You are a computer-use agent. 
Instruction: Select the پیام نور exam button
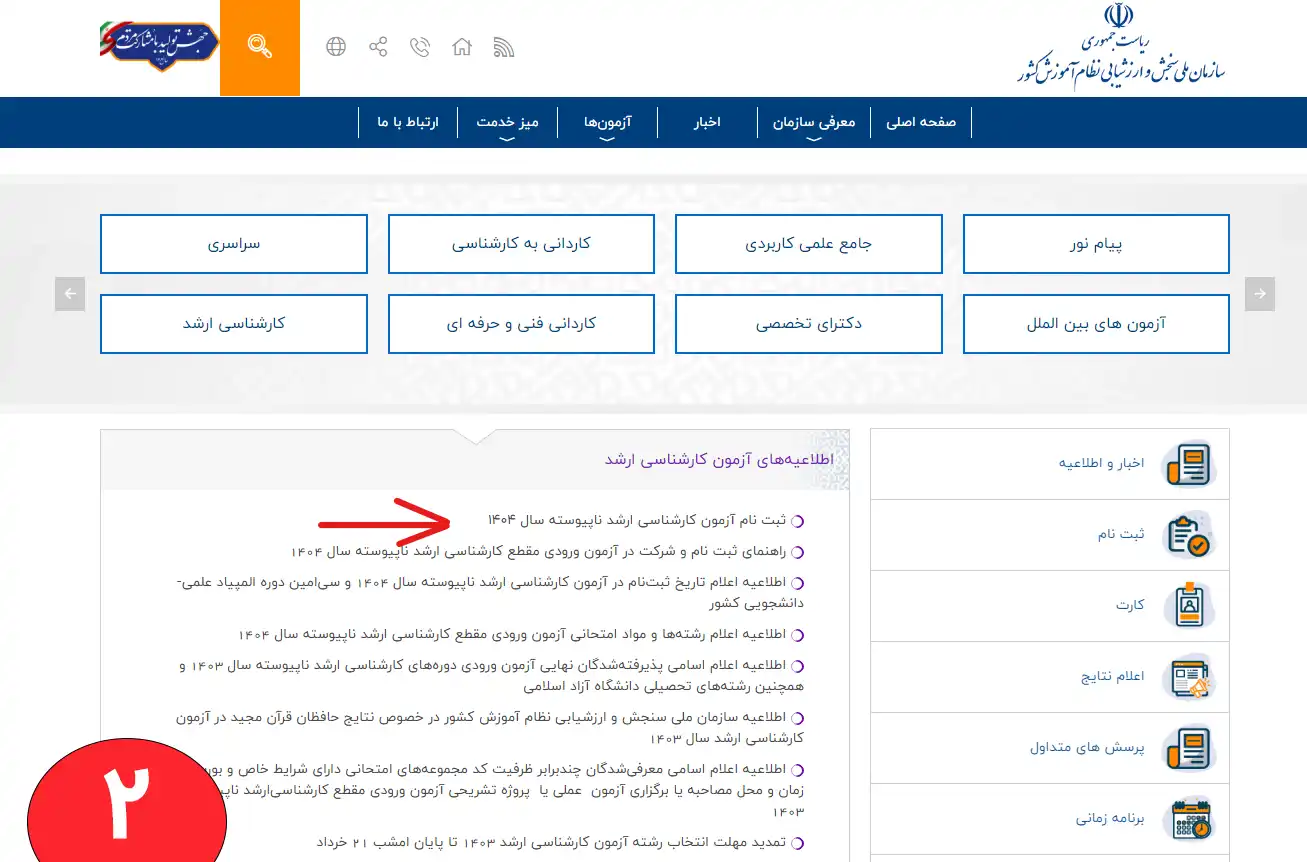(x=1096, y=244)
